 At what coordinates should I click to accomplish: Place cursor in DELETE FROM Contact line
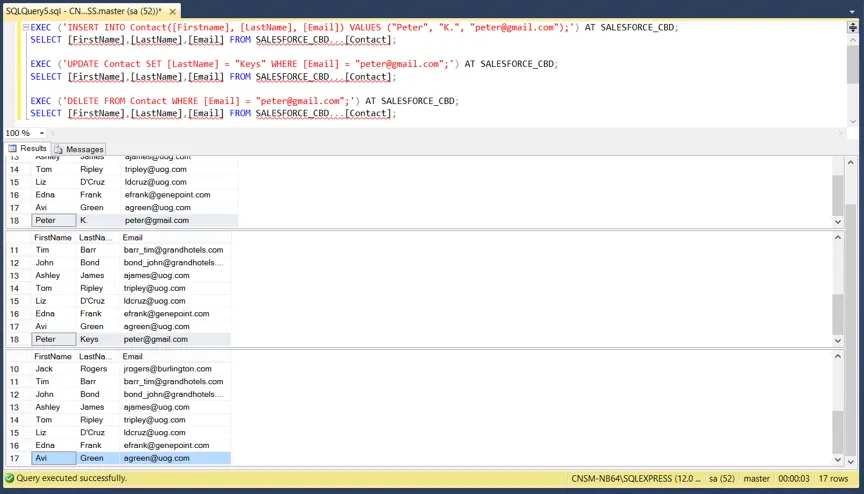(x=245, y=101)
